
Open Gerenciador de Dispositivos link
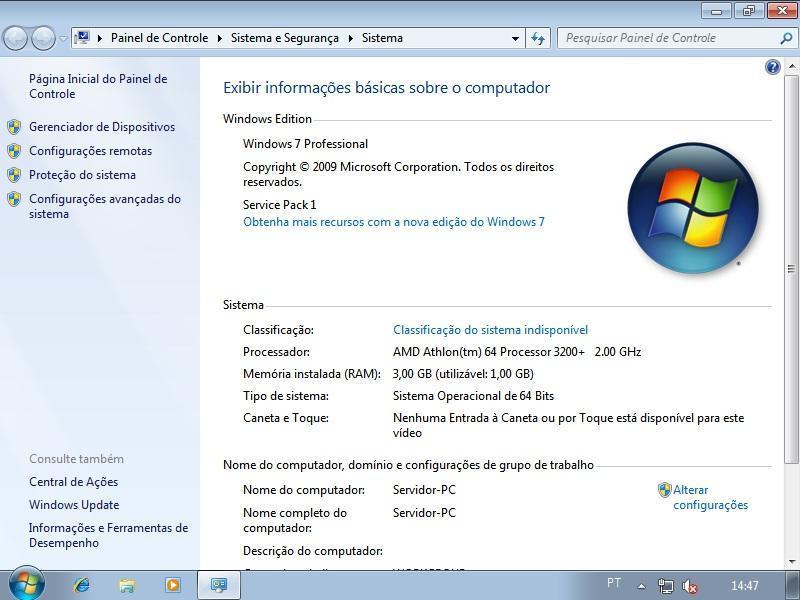(x=102, y=127)
